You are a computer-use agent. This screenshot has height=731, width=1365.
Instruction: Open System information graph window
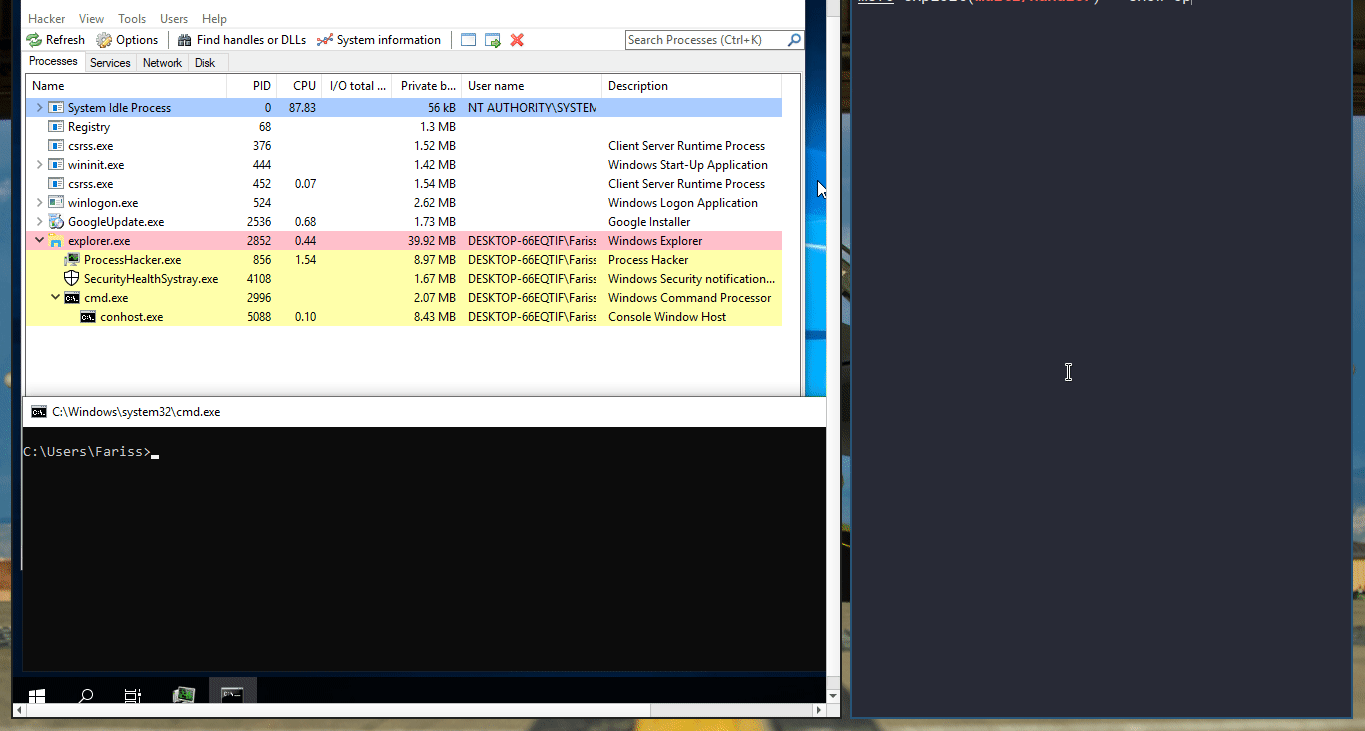379,40
